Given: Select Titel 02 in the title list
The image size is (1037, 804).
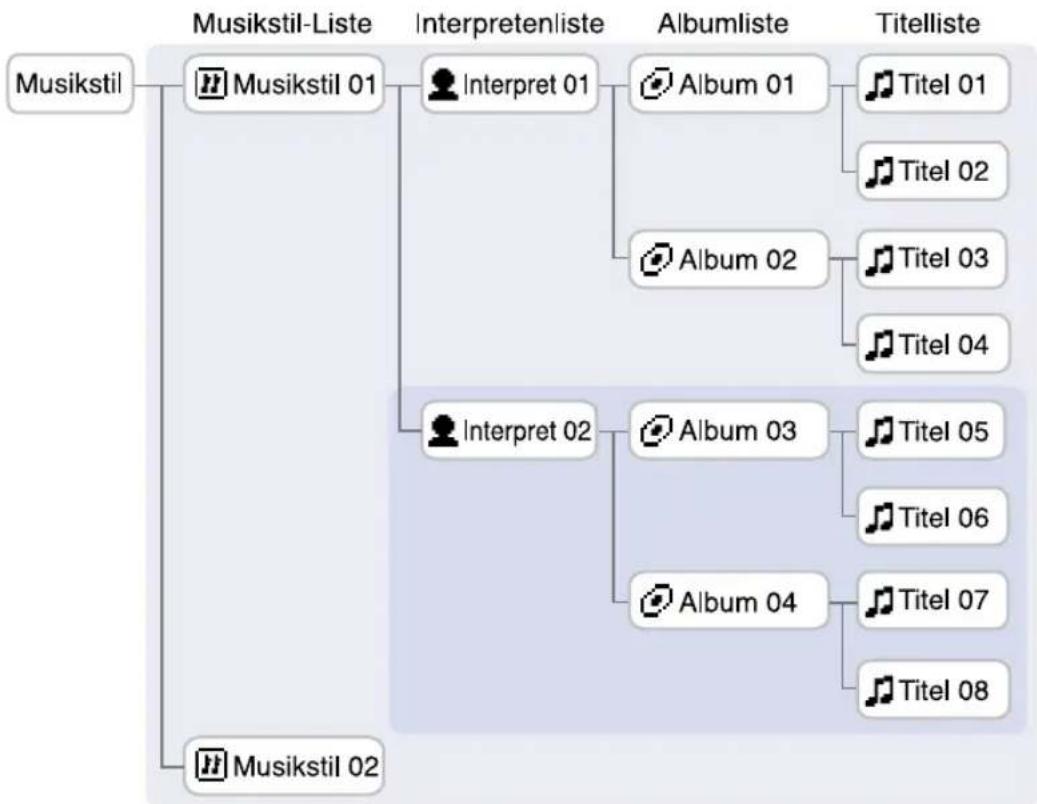Looking at the screenshot, I should point(932,171).
